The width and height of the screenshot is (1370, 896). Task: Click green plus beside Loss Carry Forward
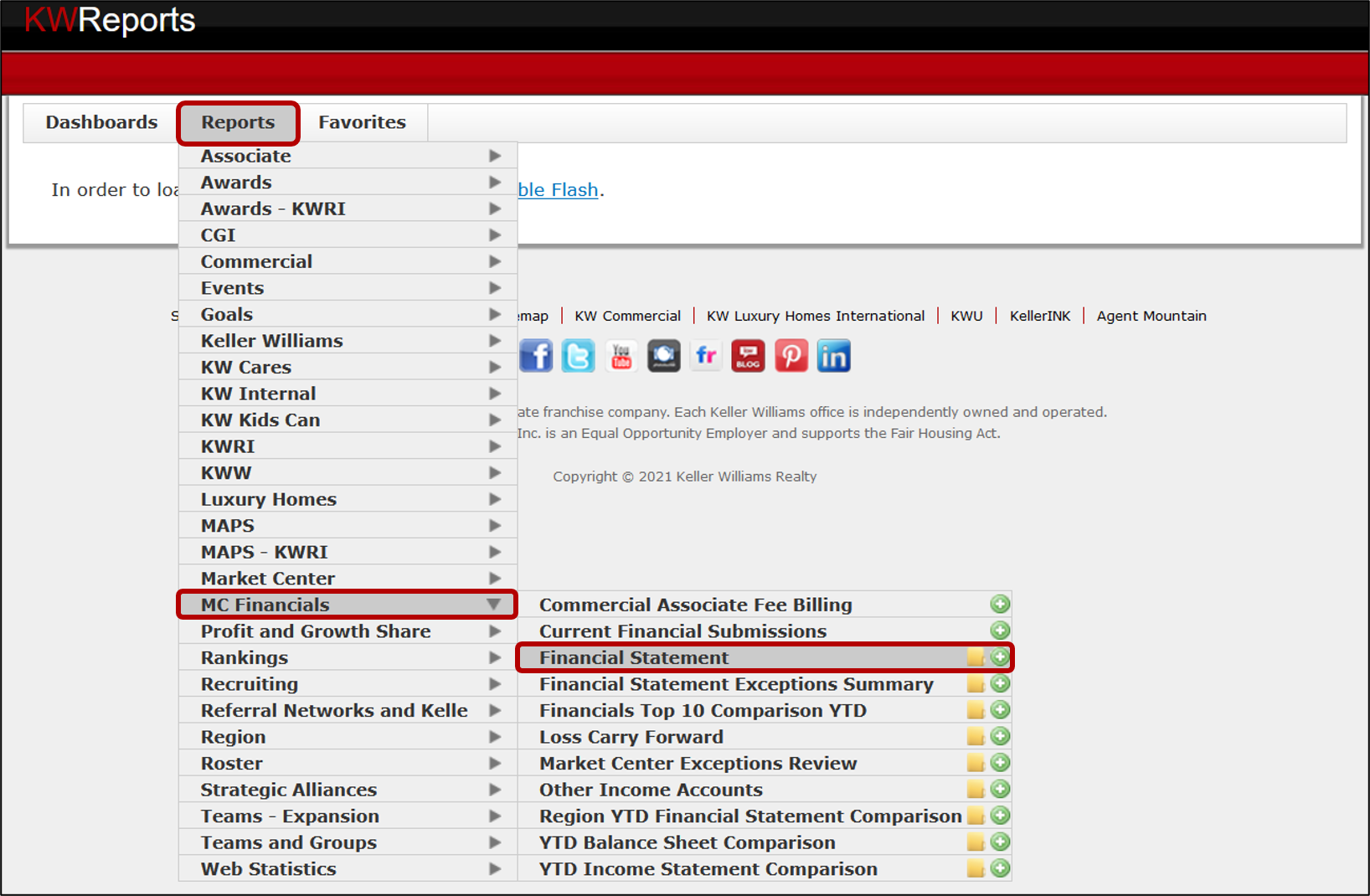[x=1000, y=736]
